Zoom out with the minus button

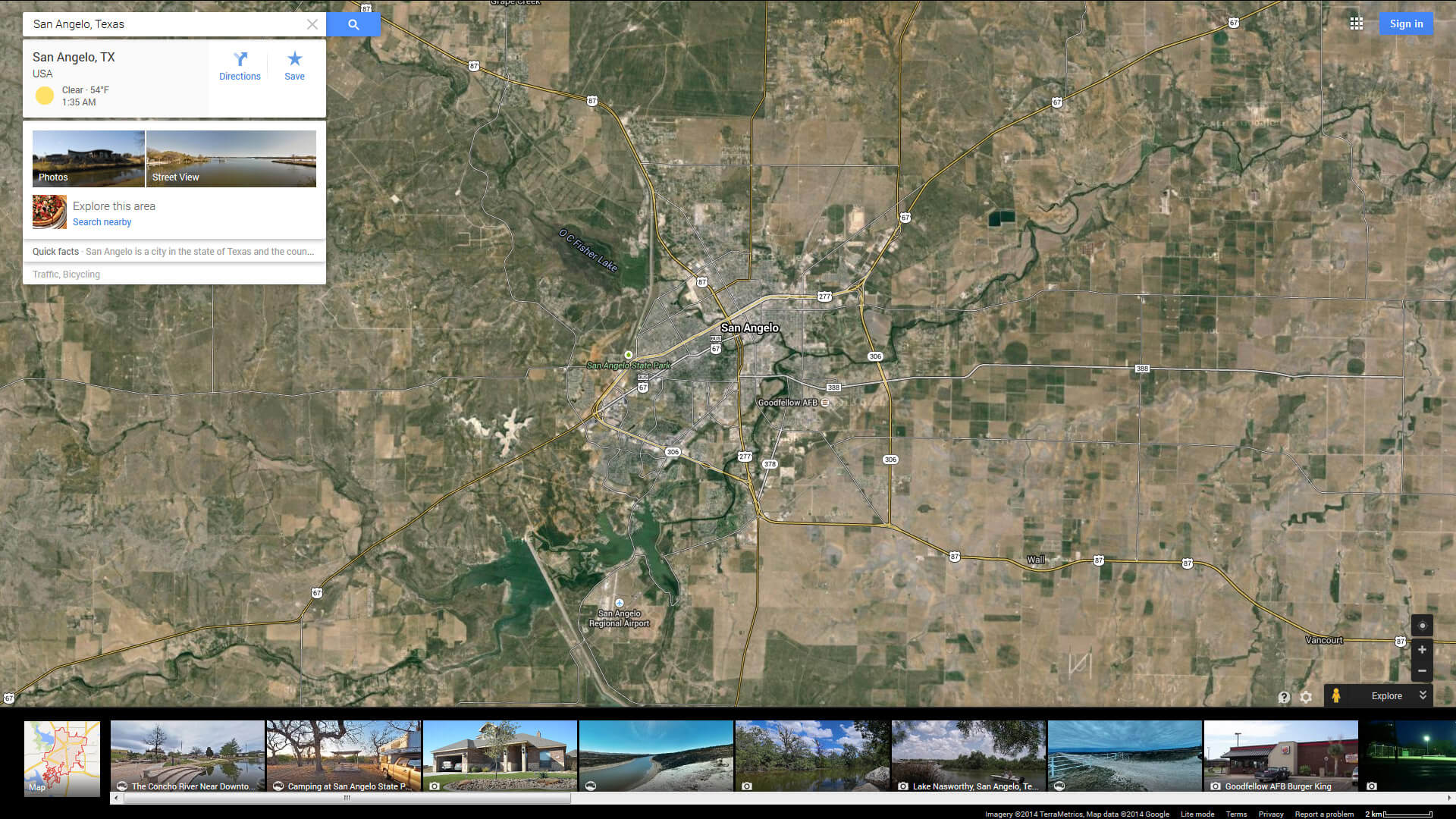[x=1422, y=671]
